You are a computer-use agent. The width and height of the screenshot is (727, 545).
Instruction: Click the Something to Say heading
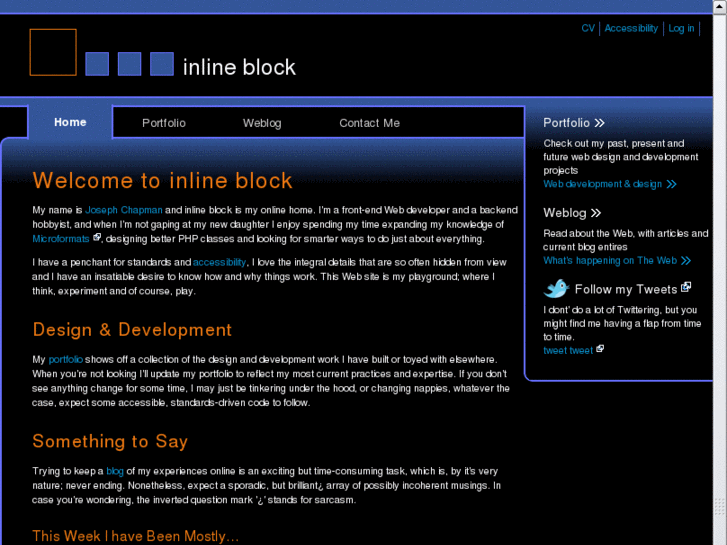(x=110, y=441)
